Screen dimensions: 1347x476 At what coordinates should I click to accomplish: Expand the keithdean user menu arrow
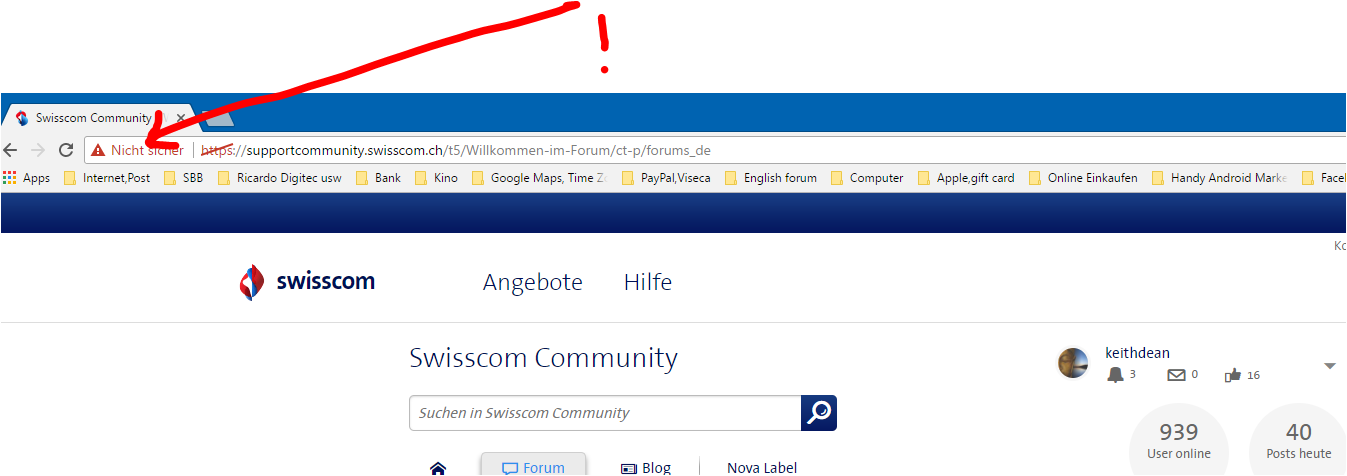click(1329, 366)
